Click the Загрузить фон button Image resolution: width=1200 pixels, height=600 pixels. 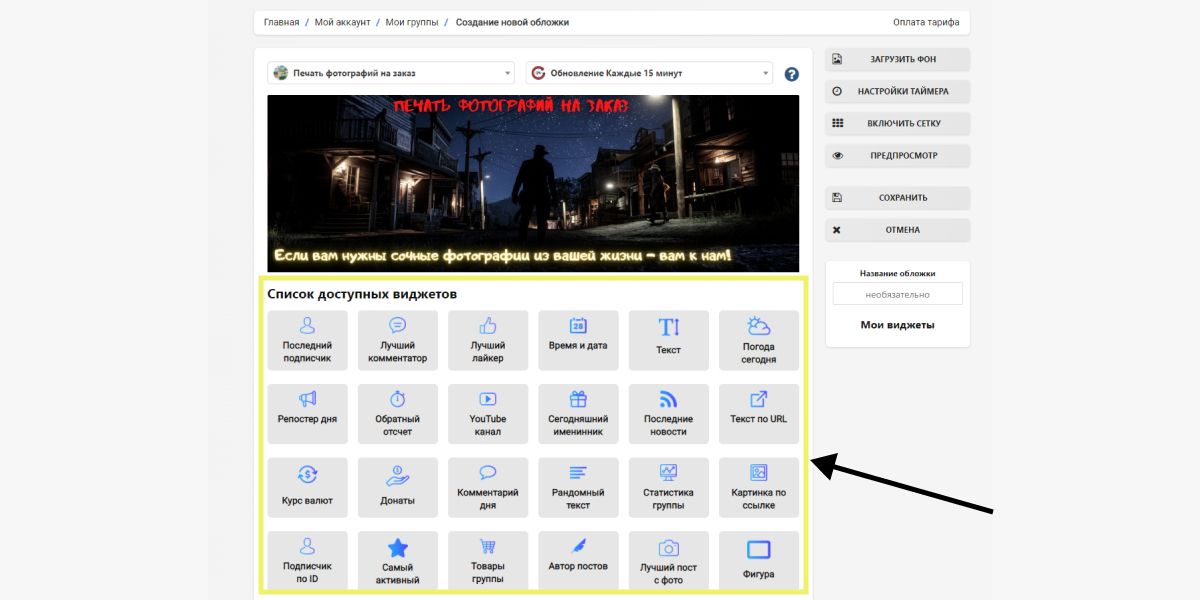897,60
